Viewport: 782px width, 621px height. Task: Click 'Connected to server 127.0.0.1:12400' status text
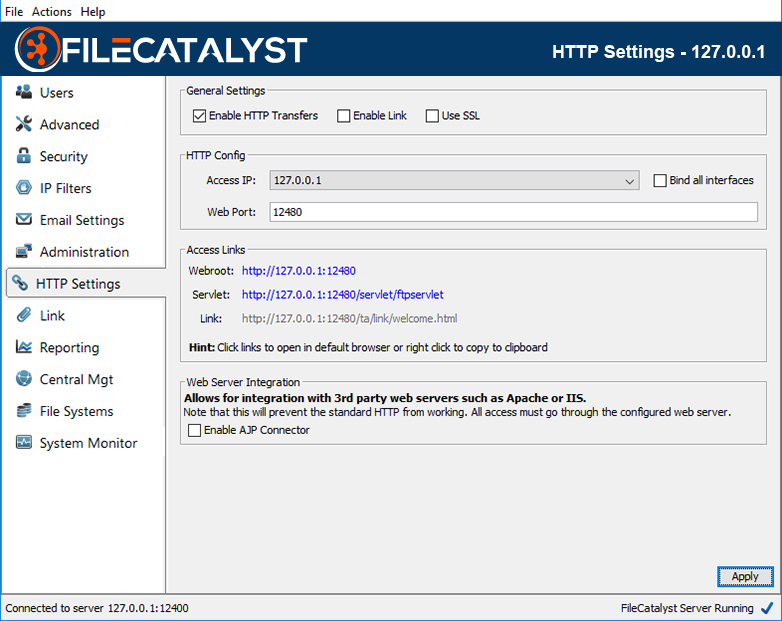point(97,608)
